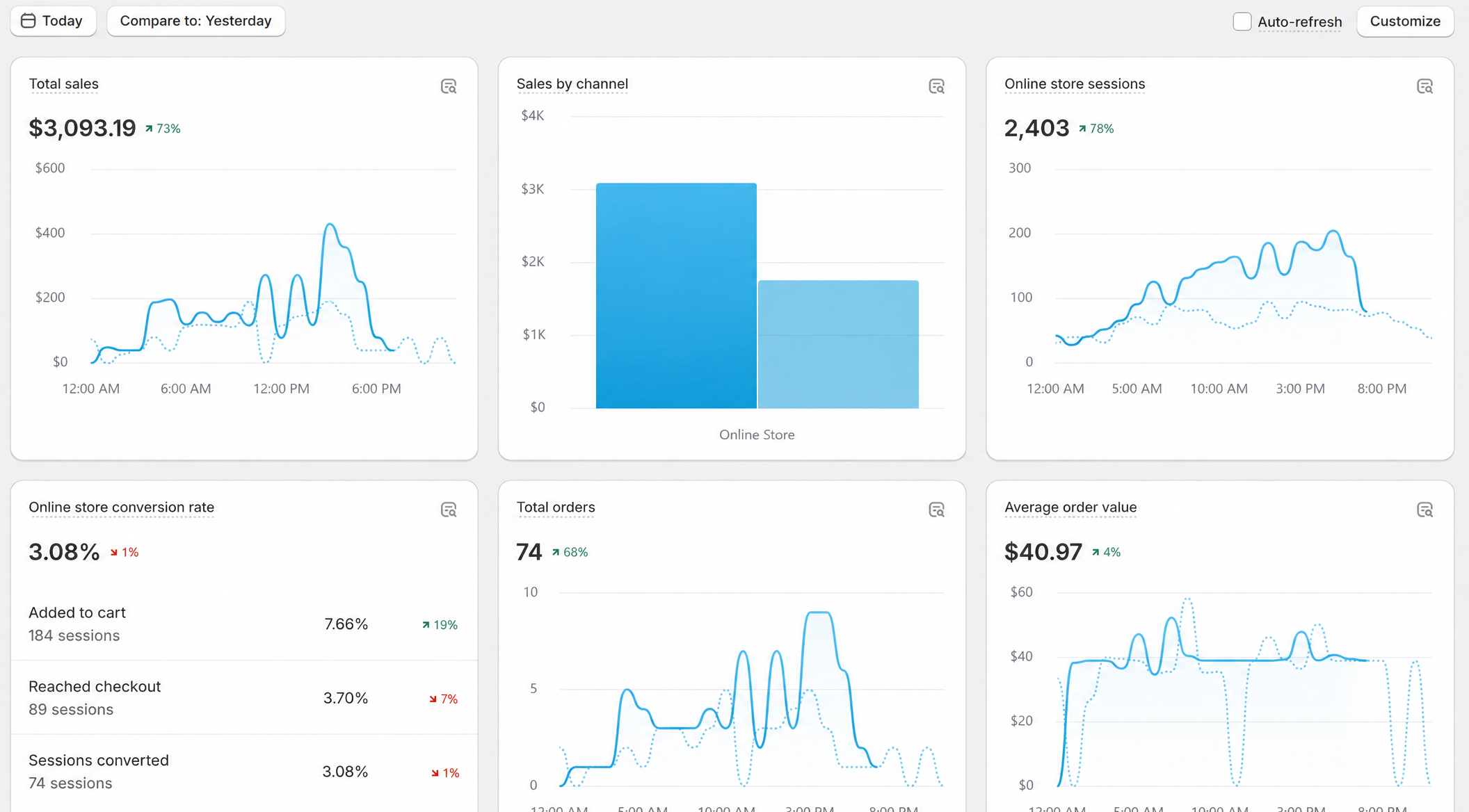
Task: Click the 184 sessions text
Action: click(x=74, y=635)
